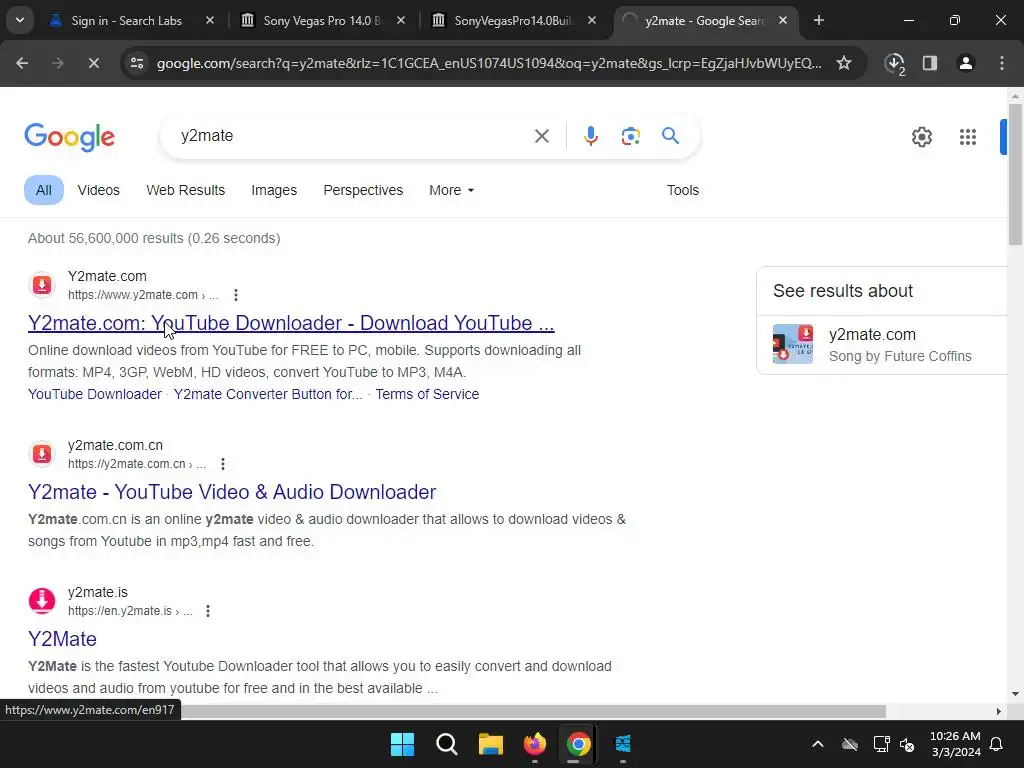This screenshot has width=1024, height=768.
Task: Open more options for y2mate.is result
Action: click(208, 611)
